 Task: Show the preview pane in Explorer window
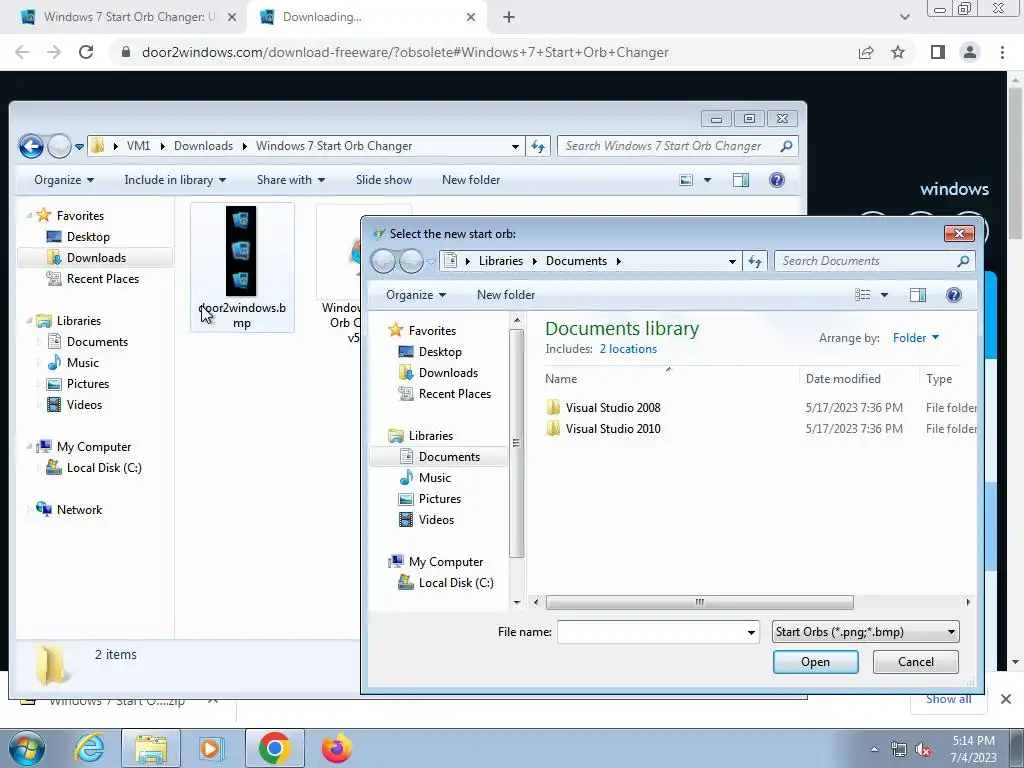coord(741,180)
